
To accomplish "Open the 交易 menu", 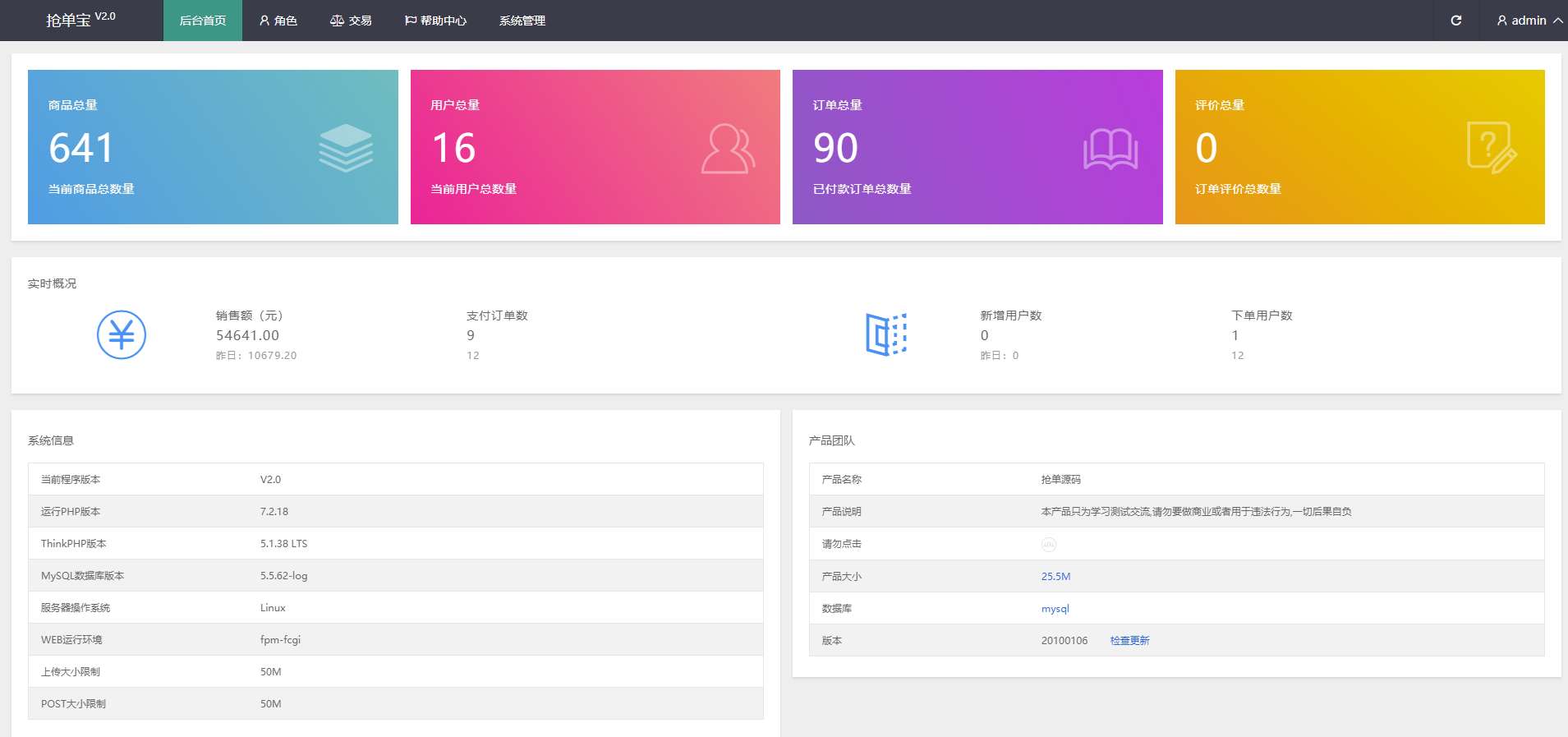I will coord(351,21).
